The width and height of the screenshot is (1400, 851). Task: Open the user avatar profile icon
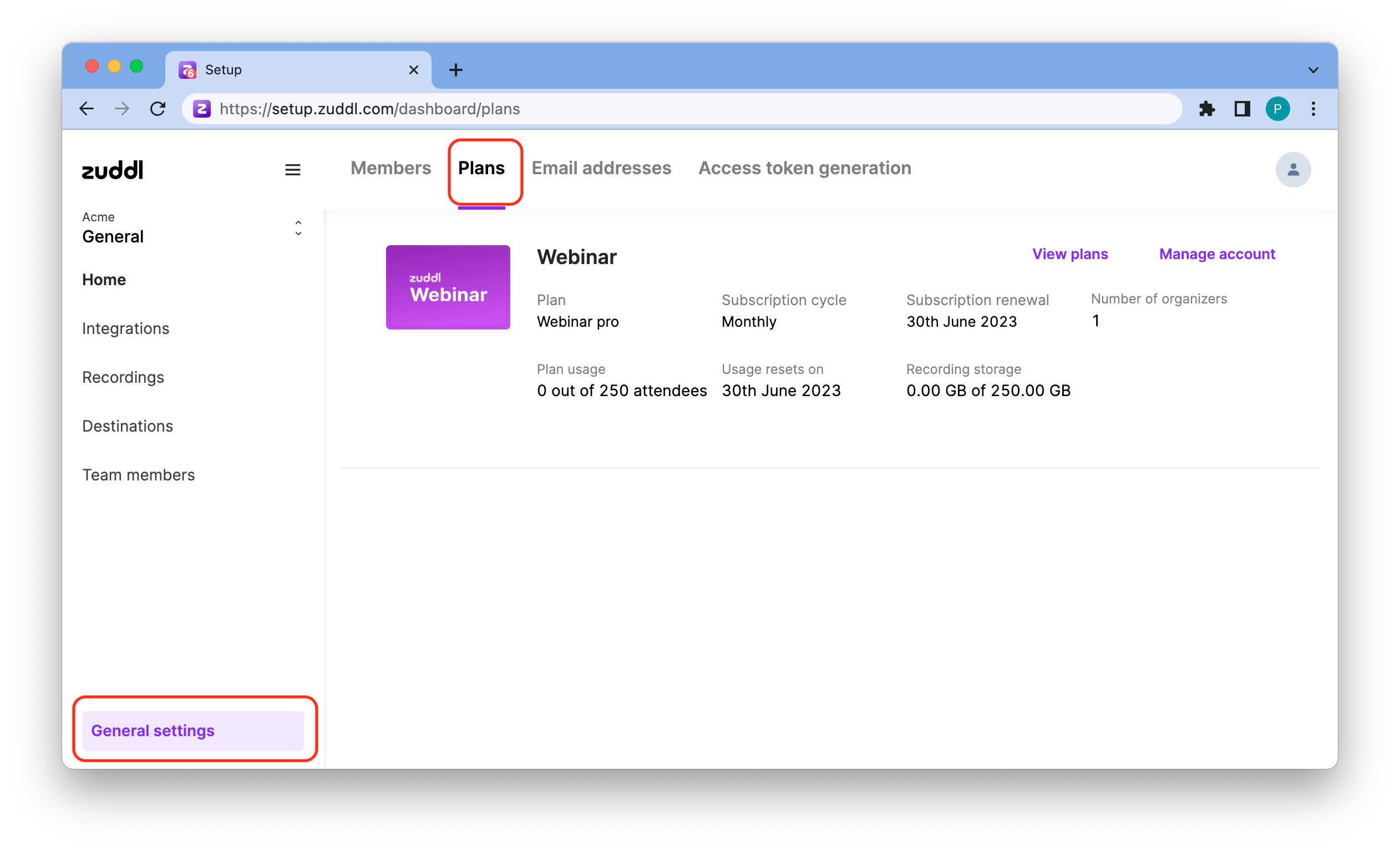tap(1292, 170)
